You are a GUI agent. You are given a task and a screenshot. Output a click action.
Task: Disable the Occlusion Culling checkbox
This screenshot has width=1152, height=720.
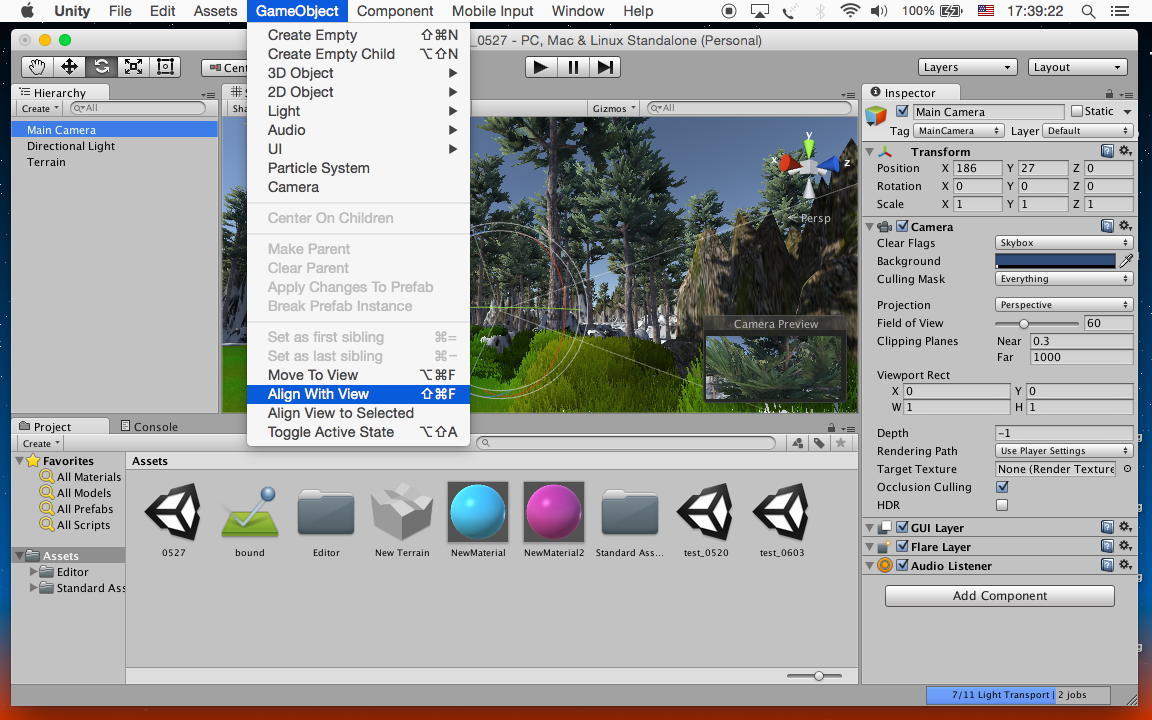[1002, 487]
